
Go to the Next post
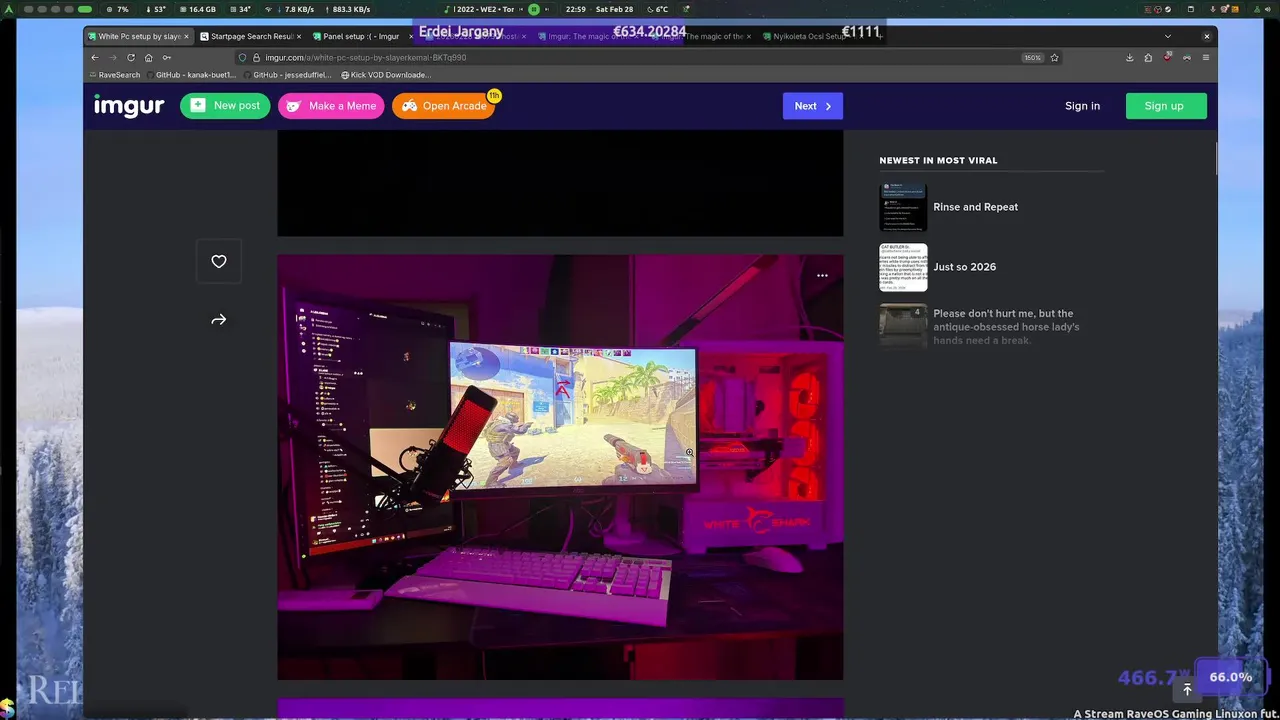pyautogui.click(x=812, y=106)
